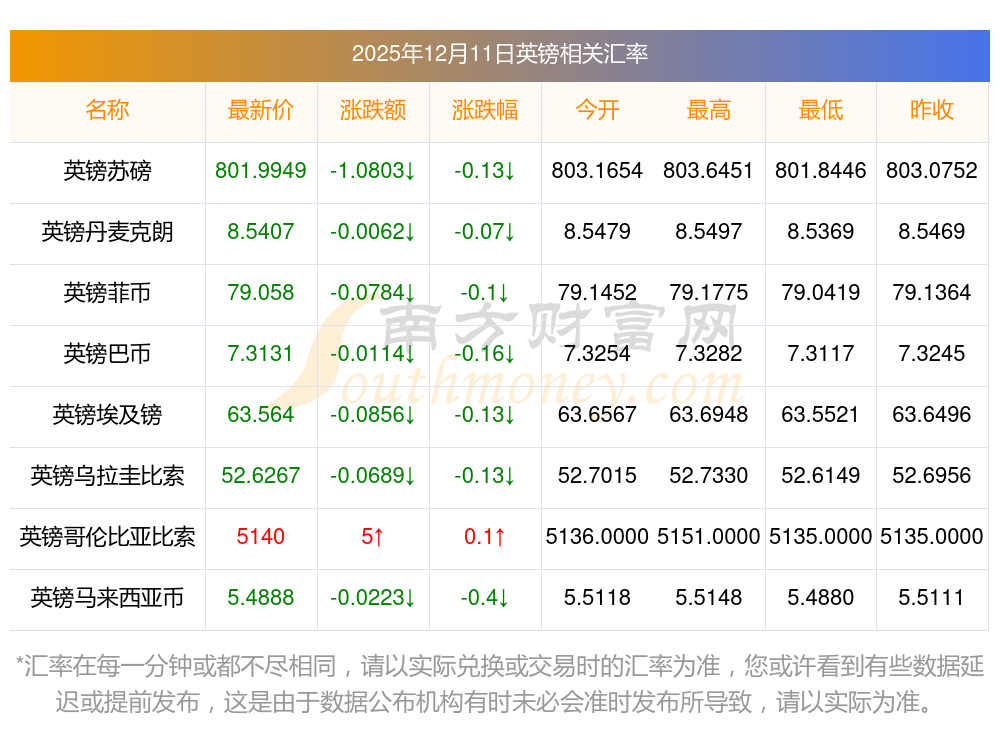Select high value 5151.0000
Screen dimensions: 1000x733
tap(709, 537)
